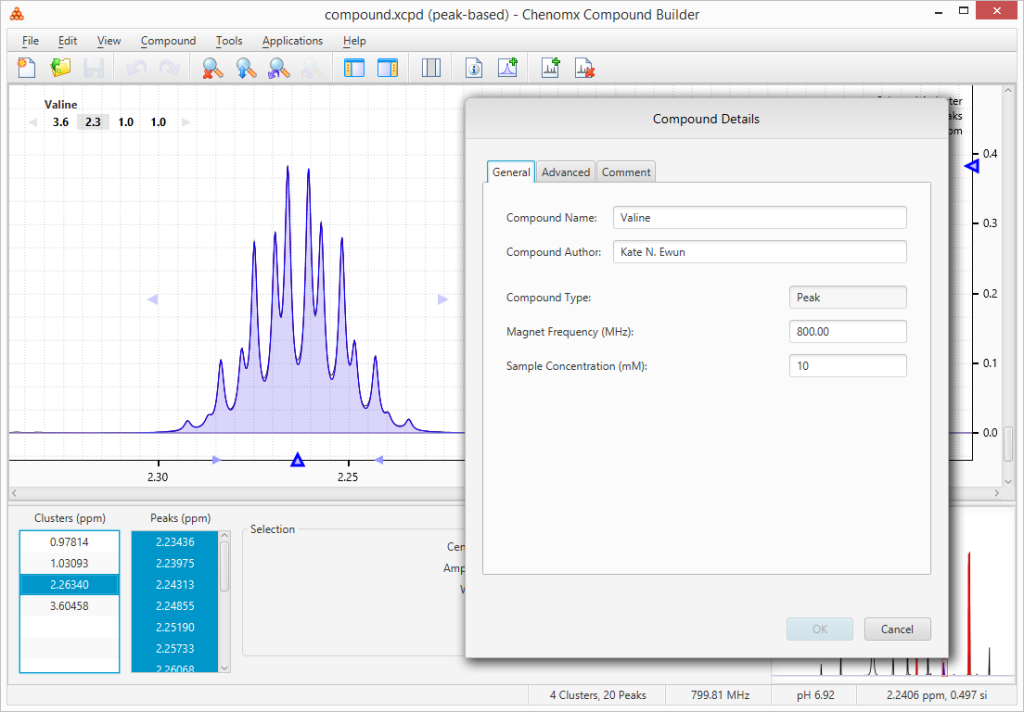Image resolution: width=1024 pixels, height=712 pixels.
Task: Create a new compound file
Action: tap(25, 67)
